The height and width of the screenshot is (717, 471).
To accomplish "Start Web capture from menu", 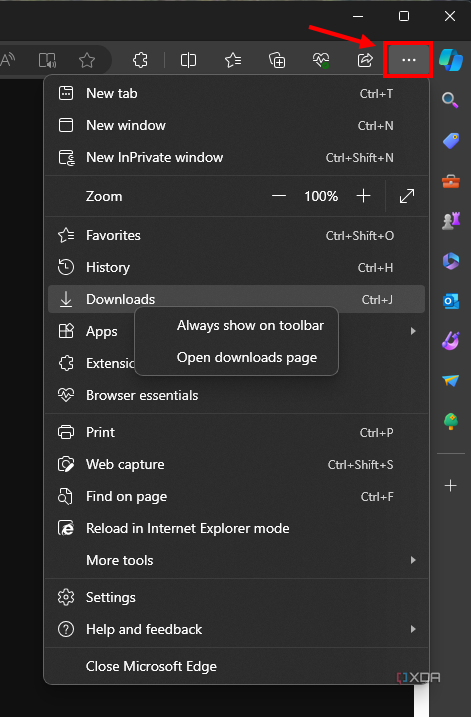I will (236, 464).
